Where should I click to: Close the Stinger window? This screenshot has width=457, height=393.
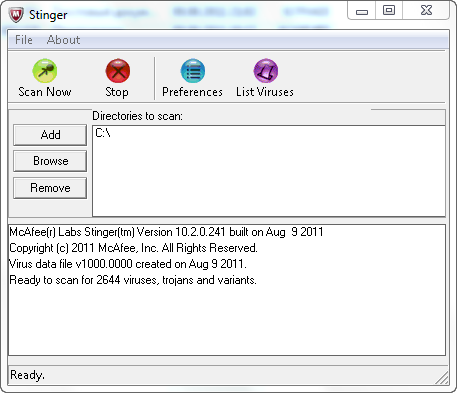click(x=426, y=11)
